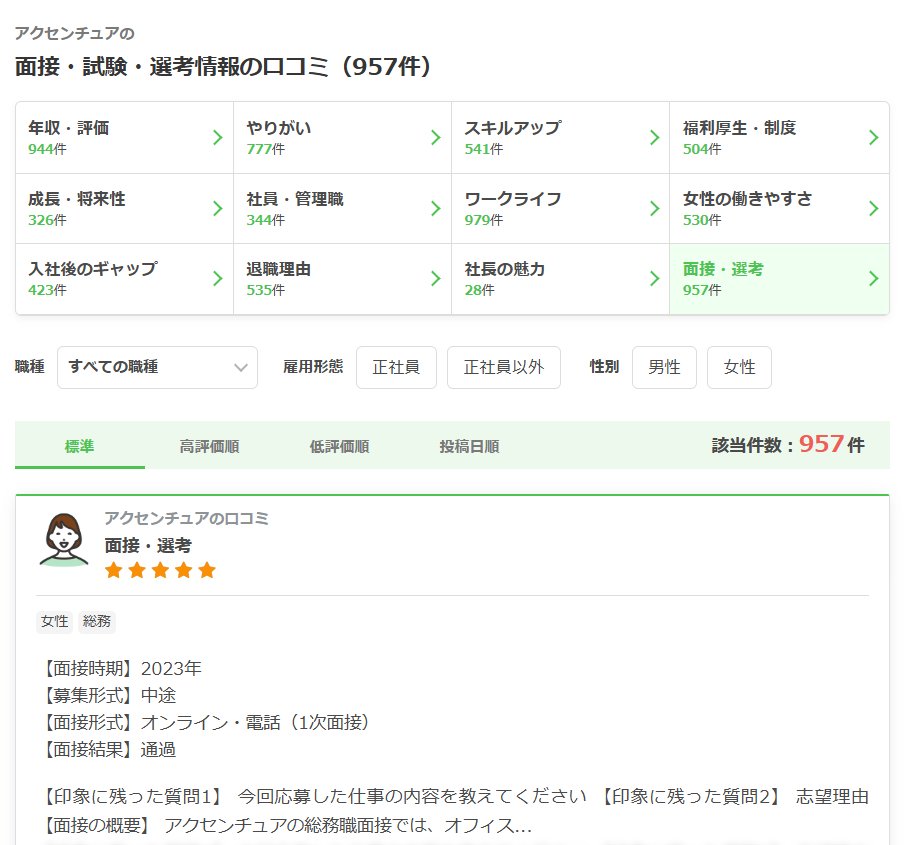910x845 pixels.
Task: Click the chevron beside 福利厚生・制度
Action: coord(873,138)
